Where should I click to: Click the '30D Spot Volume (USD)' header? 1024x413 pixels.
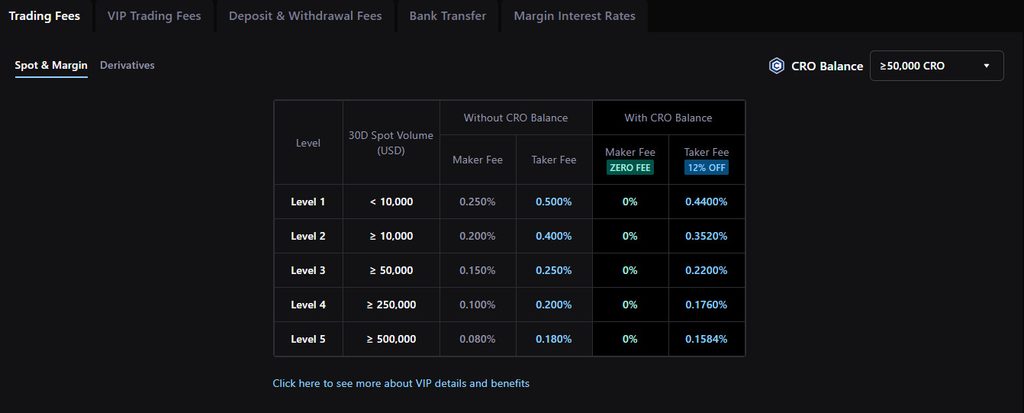[391, 143]
